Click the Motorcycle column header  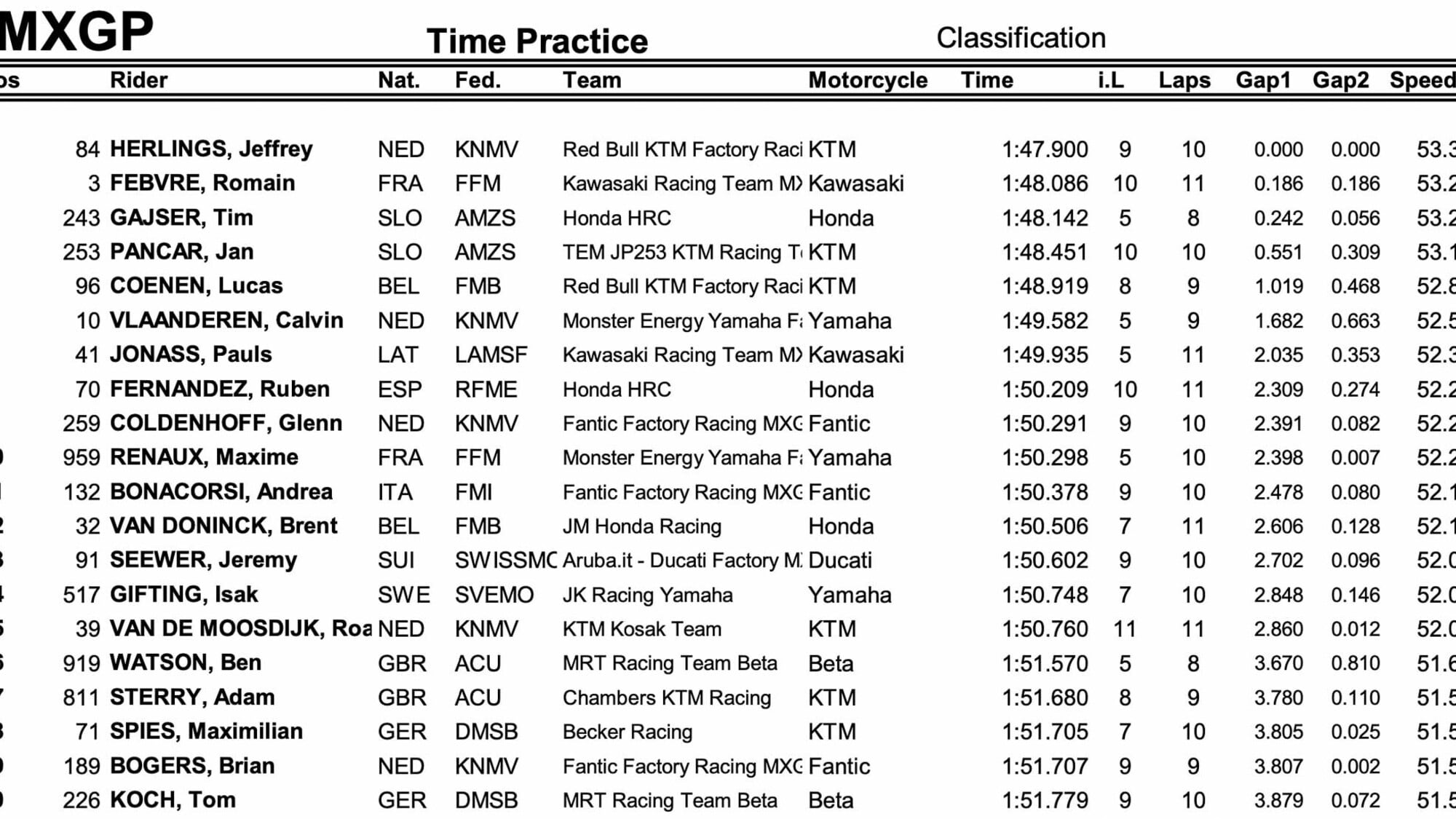pyautogui.click(x=868, y=80)
